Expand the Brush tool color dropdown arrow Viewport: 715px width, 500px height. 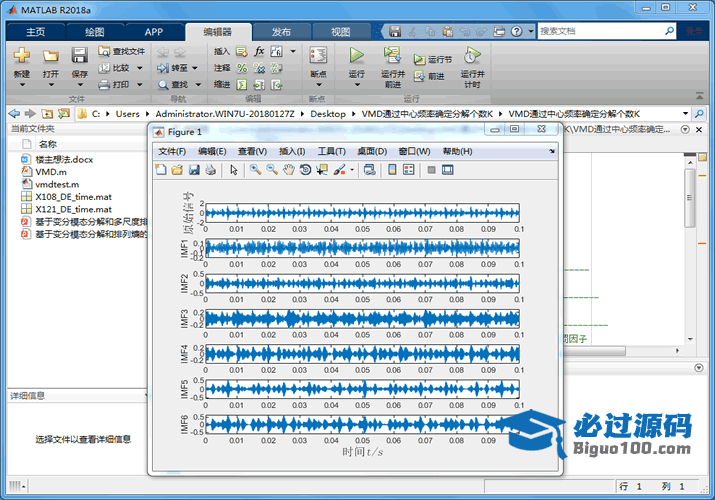point(352,170)
